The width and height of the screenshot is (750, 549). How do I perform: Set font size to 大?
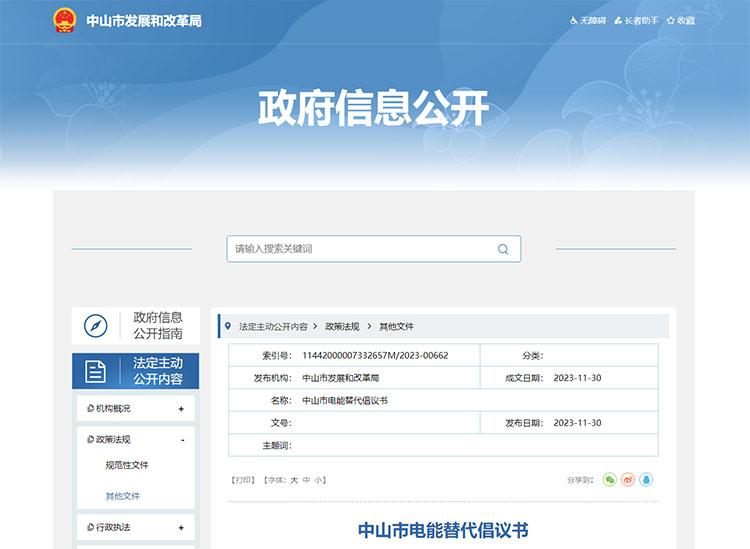pyautogui.click(x=294, y=480)
